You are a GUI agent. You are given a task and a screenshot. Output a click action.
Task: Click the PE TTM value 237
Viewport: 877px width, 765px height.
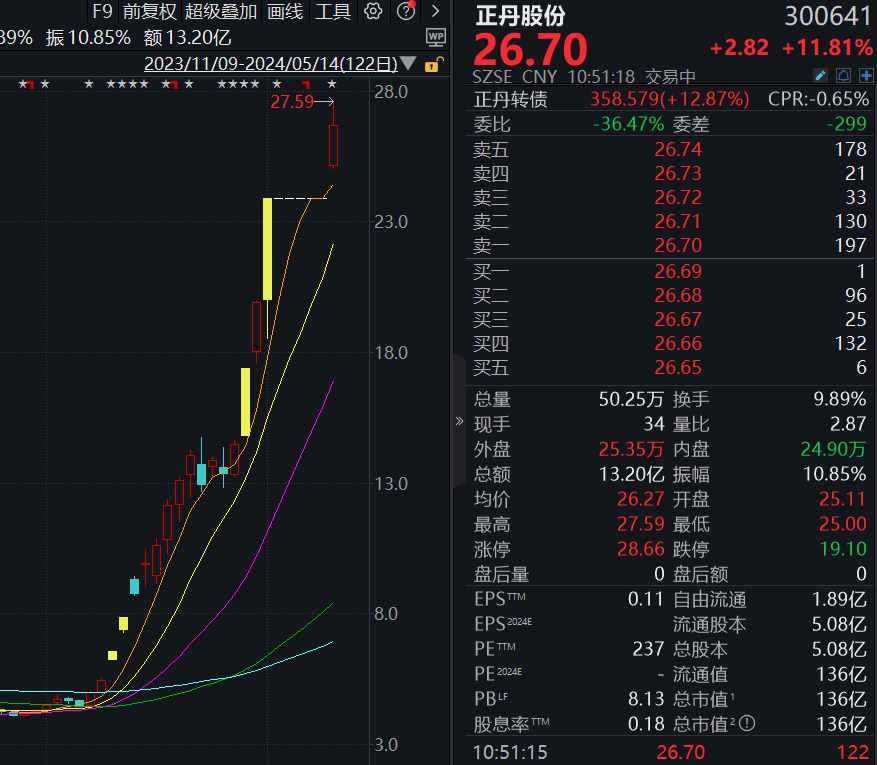(648, 649)
